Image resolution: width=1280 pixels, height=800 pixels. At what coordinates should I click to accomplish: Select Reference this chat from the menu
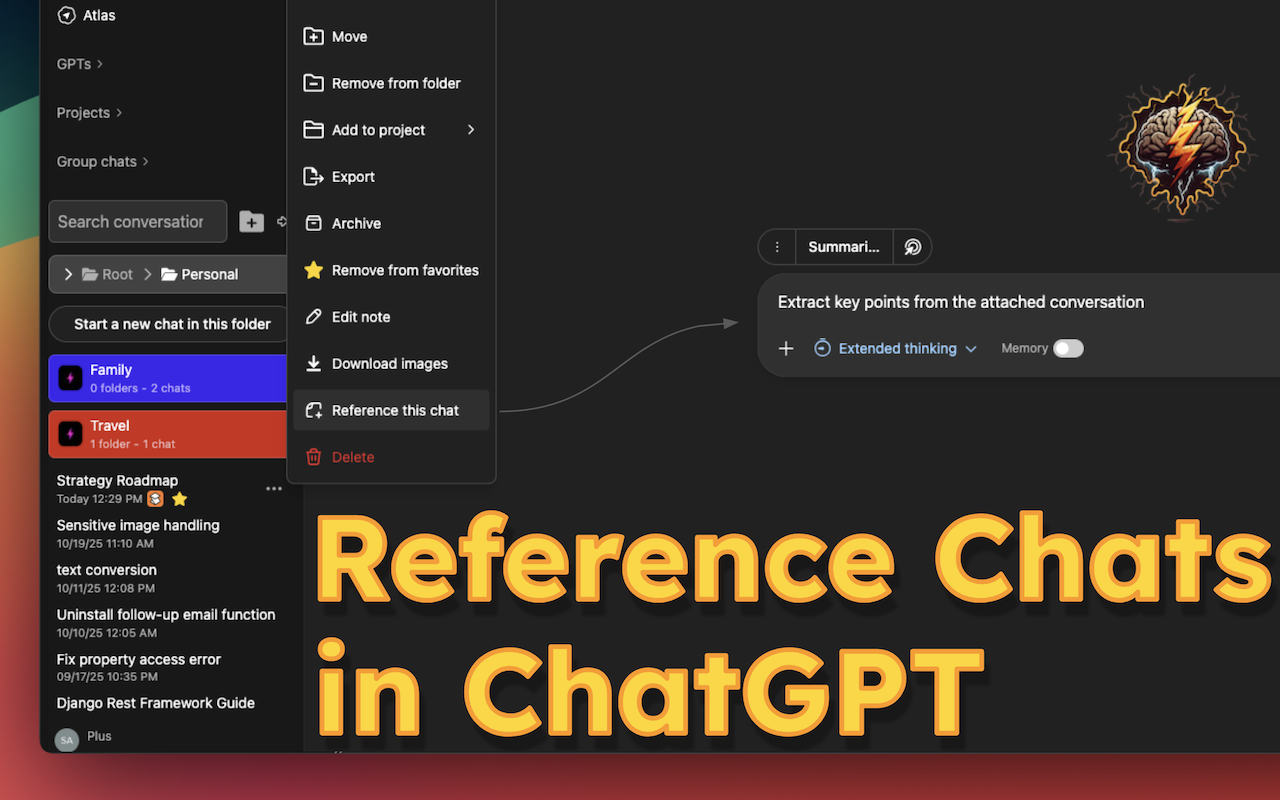395,410
